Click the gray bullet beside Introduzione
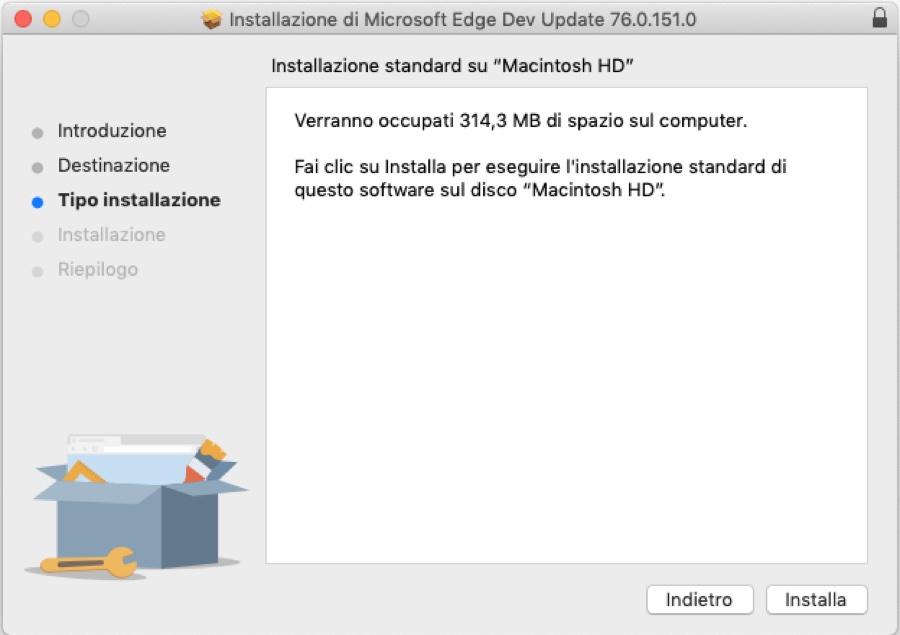This screenshot has width=900, height=635. (x=38, y=132)
